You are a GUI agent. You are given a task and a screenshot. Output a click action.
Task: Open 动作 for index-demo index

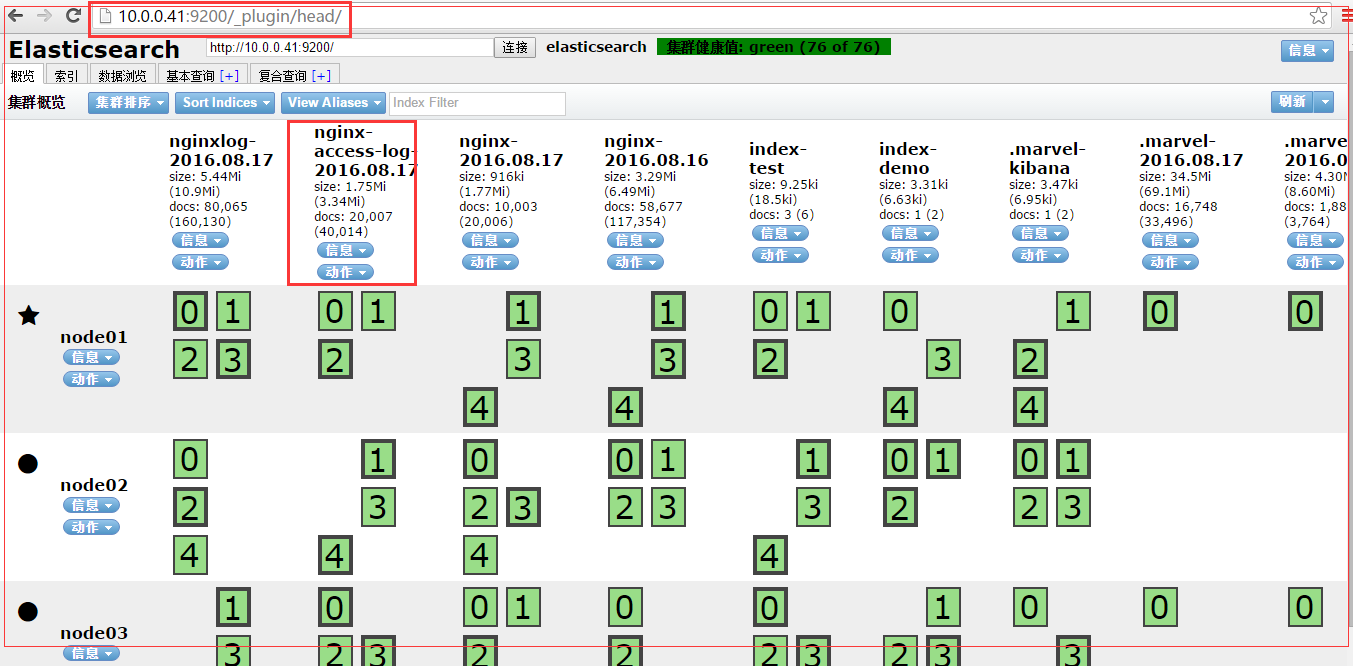[910, 255]
